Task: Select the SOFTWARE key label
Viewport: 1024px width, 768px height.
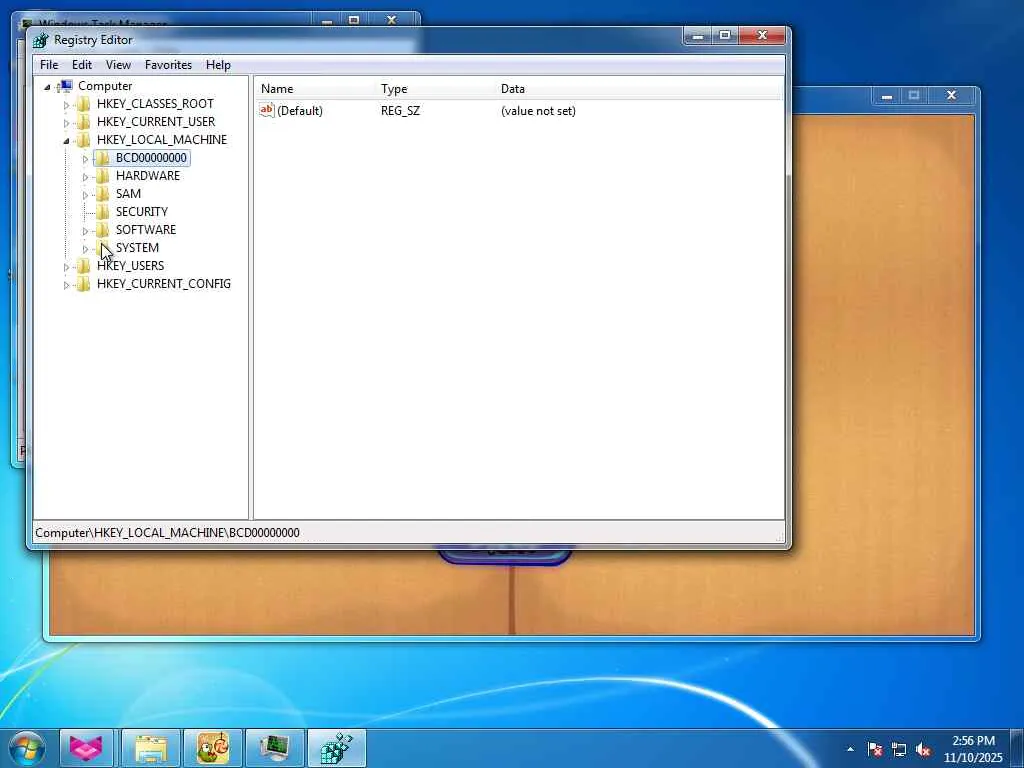Action: pyautogui.click(x=146, y=229)
